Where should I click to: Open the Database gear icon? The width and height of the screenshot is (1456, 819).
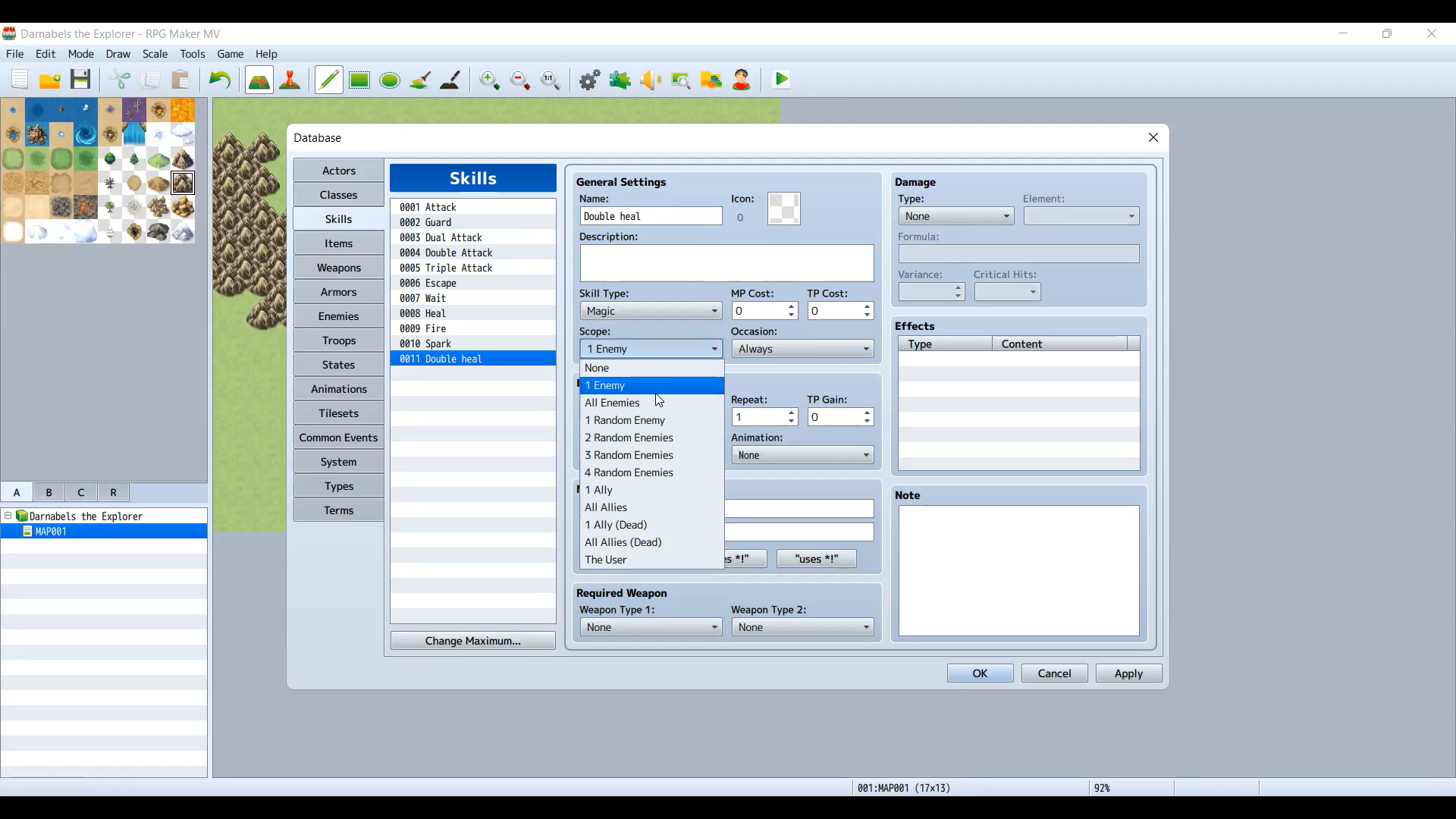(590, 80)
